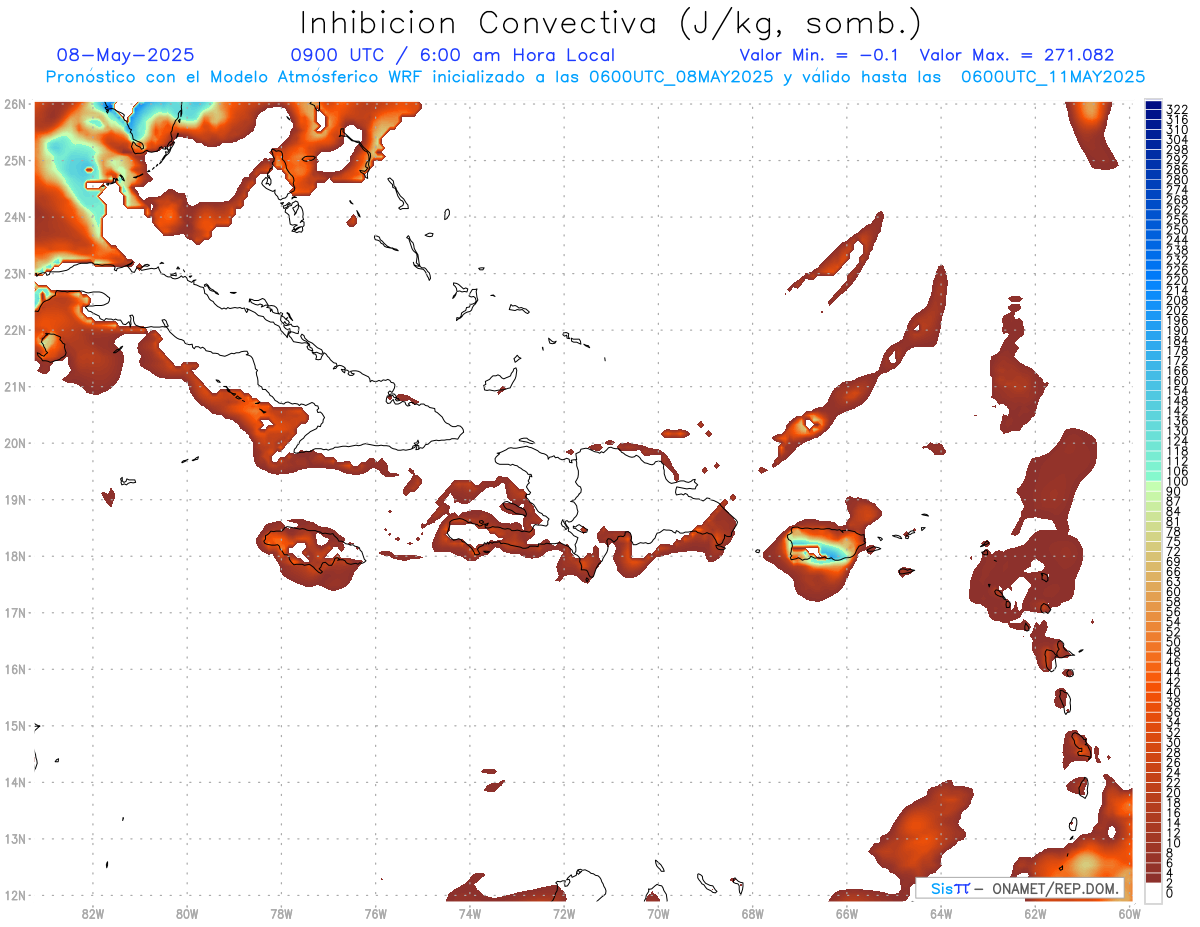Click the 14N latitude label
This screenshot has height=927, width=1200.
click(14, 782)
